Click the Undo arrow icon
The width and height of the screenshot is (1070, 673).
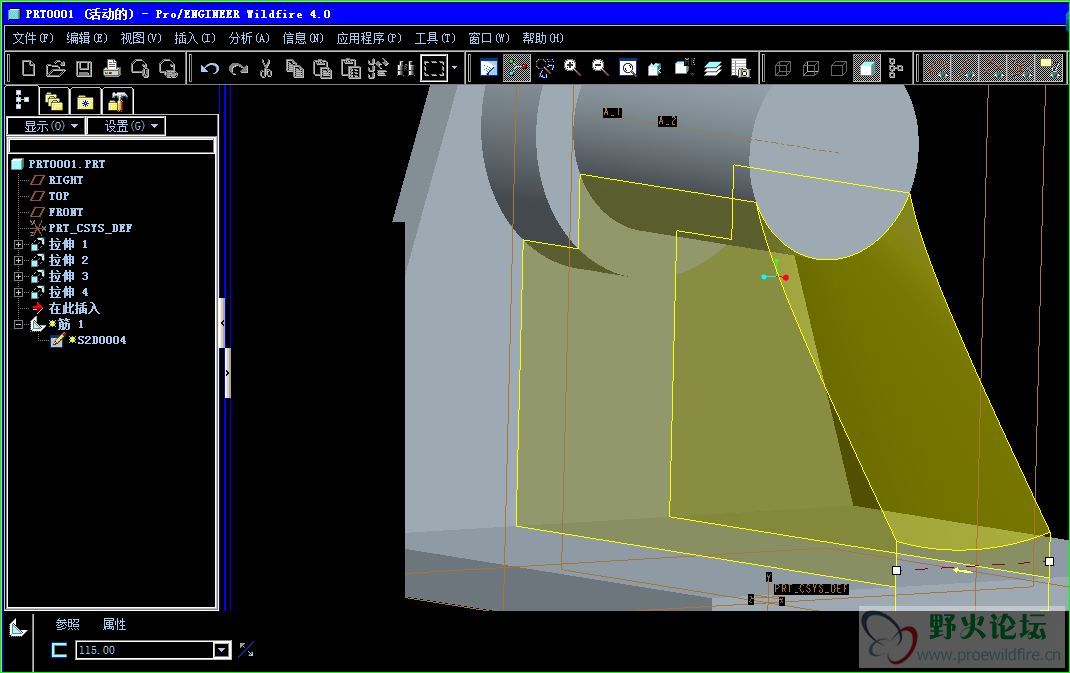pyautogui.click(x=209, y=68)
